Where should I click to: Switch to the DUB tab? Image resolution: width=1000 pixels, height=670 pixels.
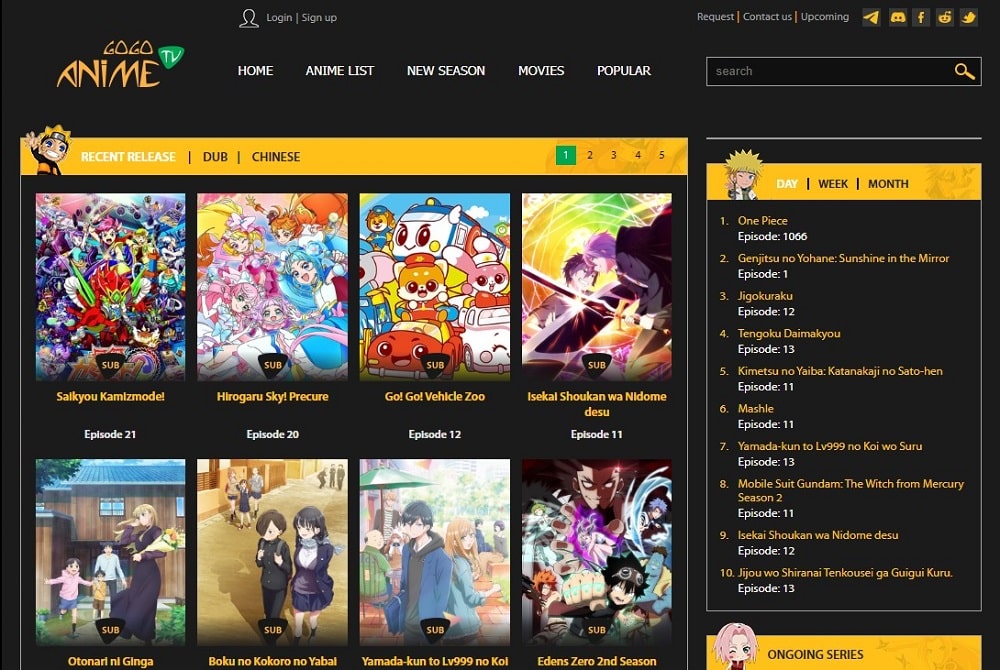pos(215,157)
